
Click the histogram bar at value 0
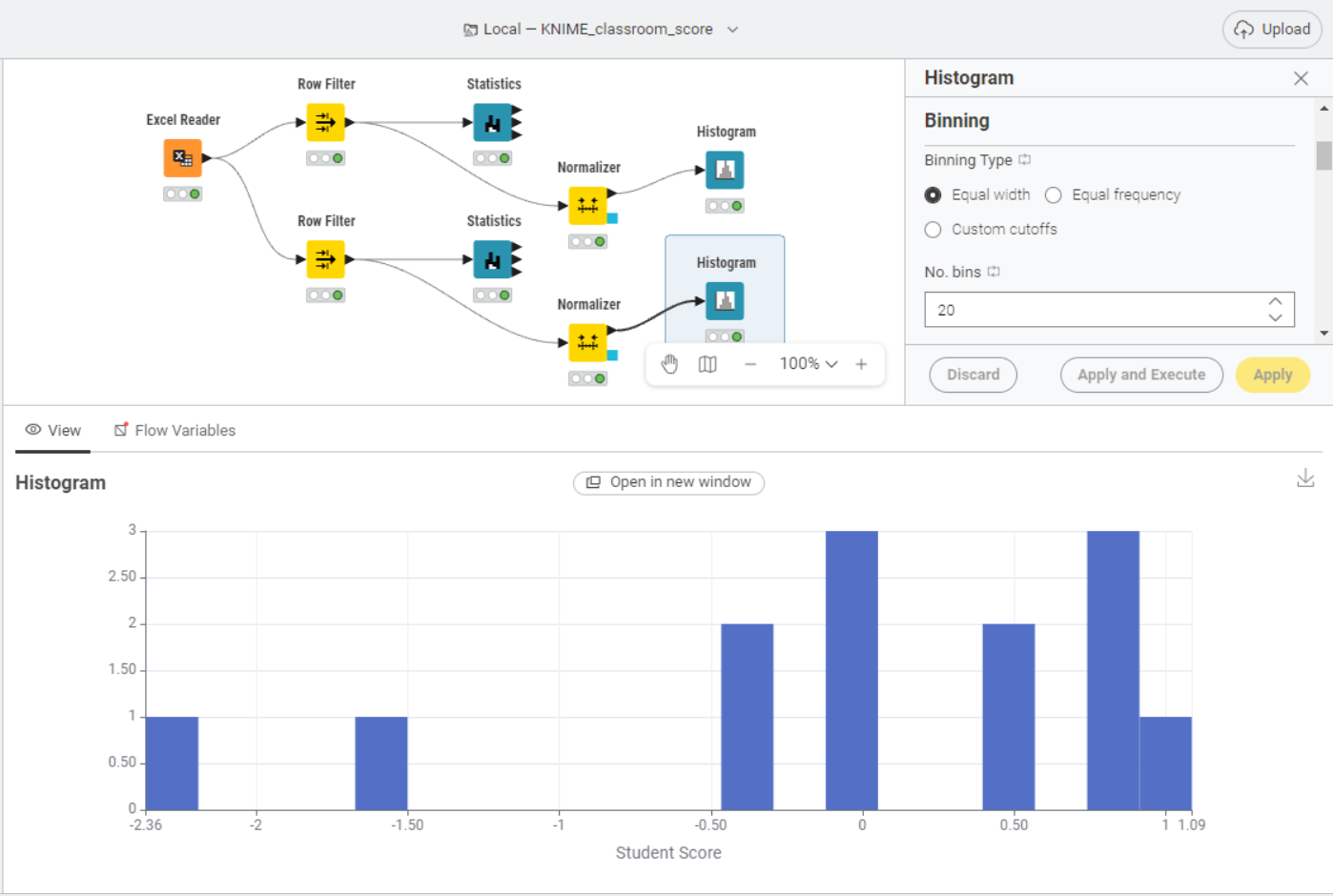pyautogui.click(x=851, y=670)
